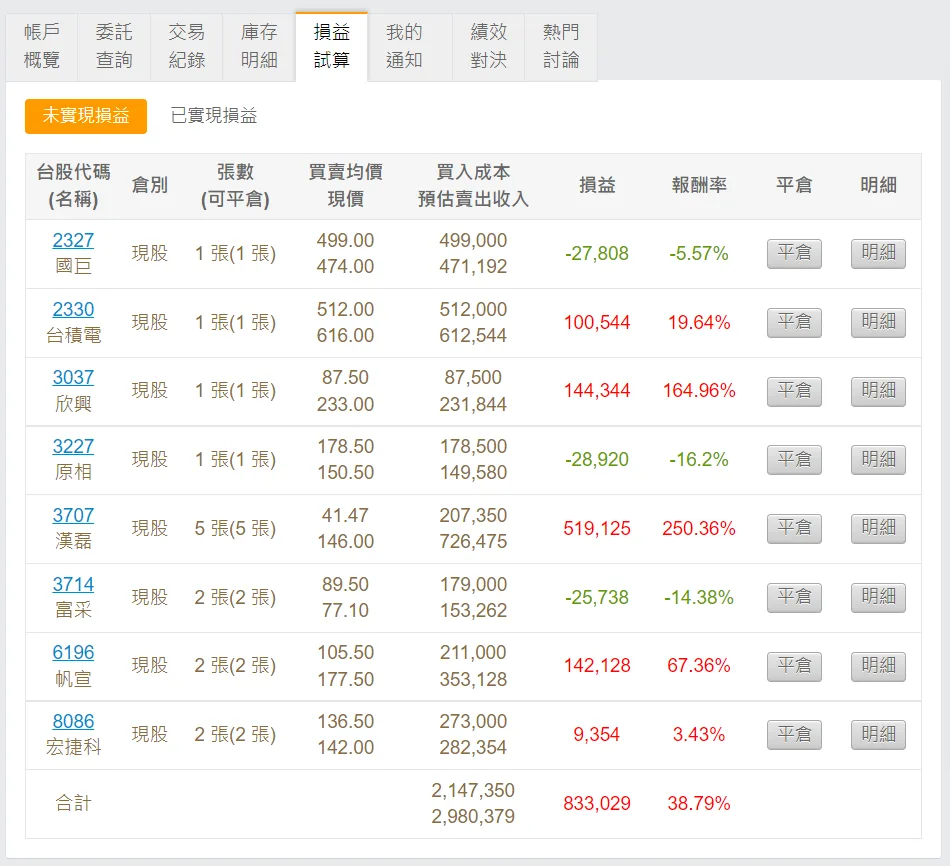
Task: Open stock code link 3714
Action: 73,585
